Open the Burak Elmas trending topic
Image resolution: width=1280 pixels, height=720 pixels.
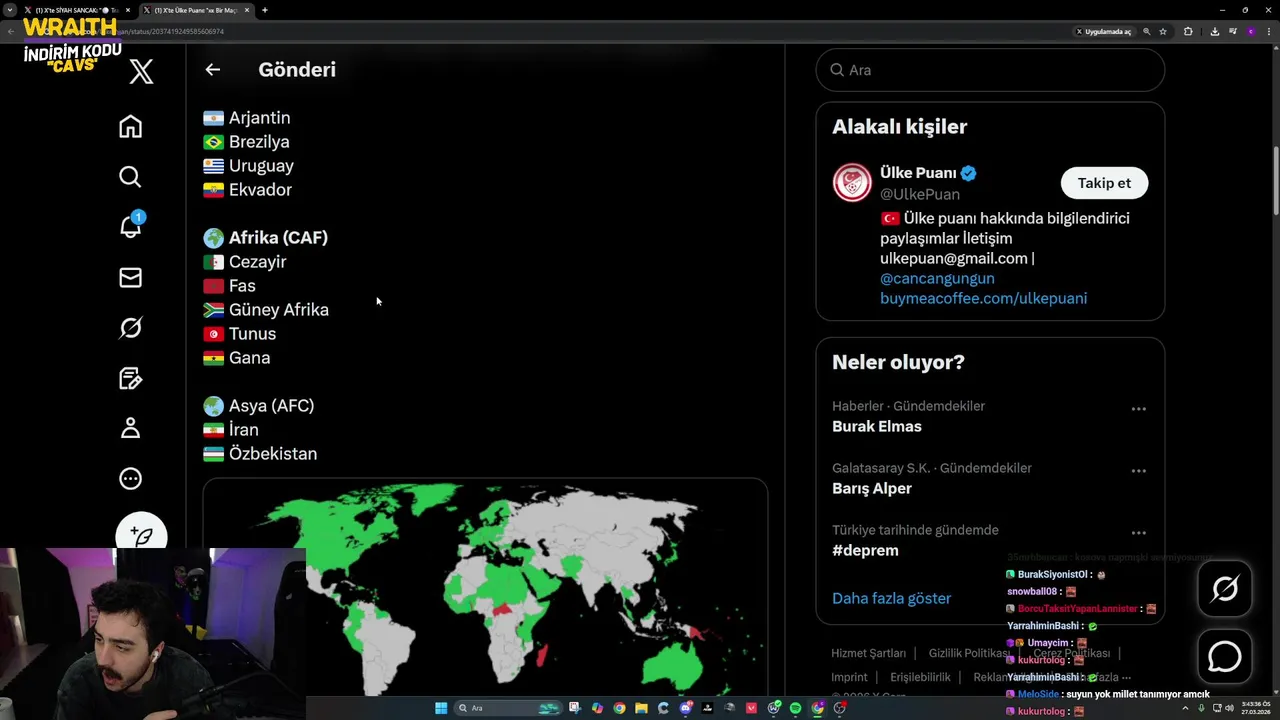877,426
